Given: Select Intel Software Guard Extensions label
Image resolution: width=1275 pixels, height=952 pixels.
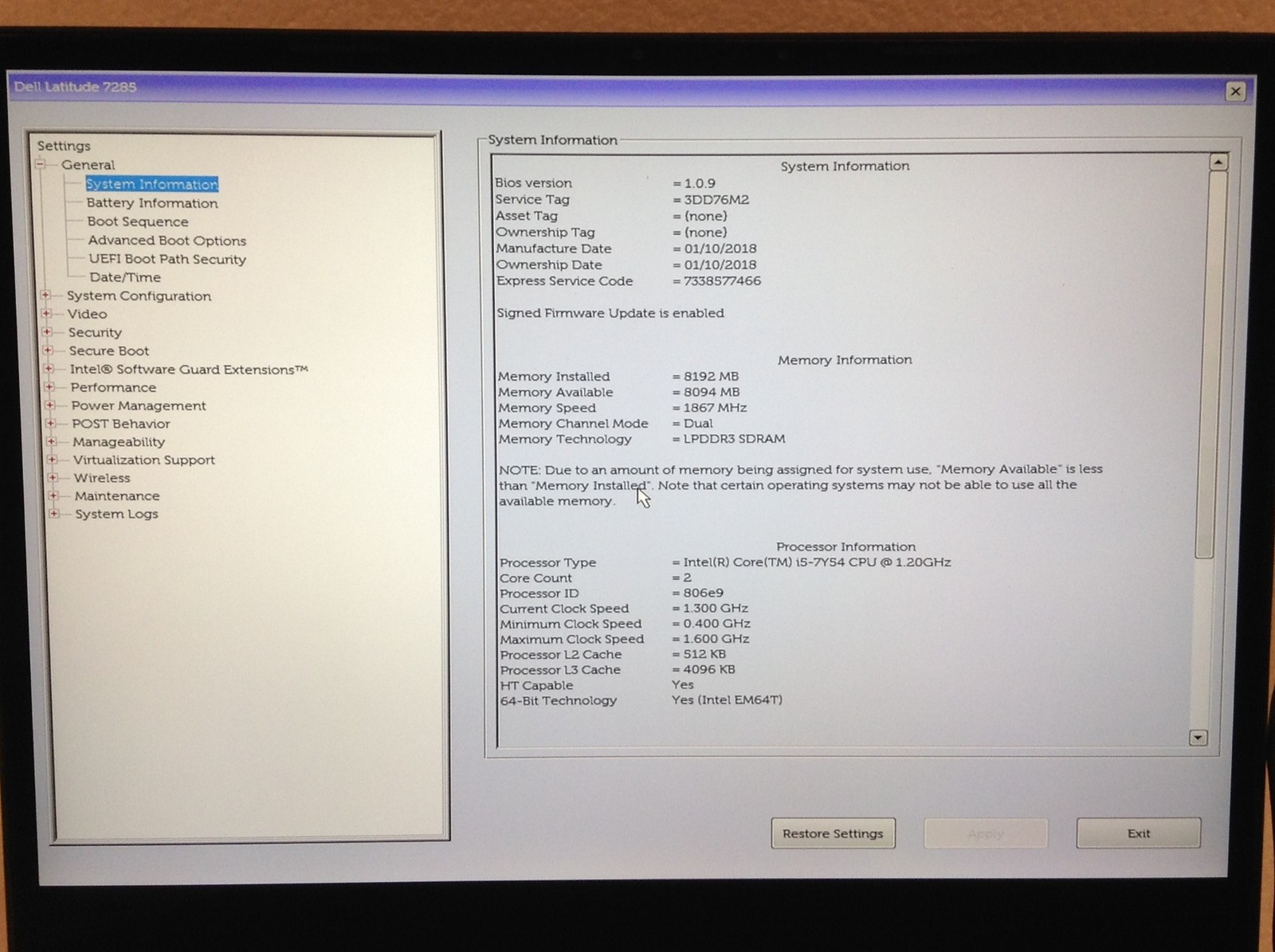Looking at the screenshot, I should [189, 370].
